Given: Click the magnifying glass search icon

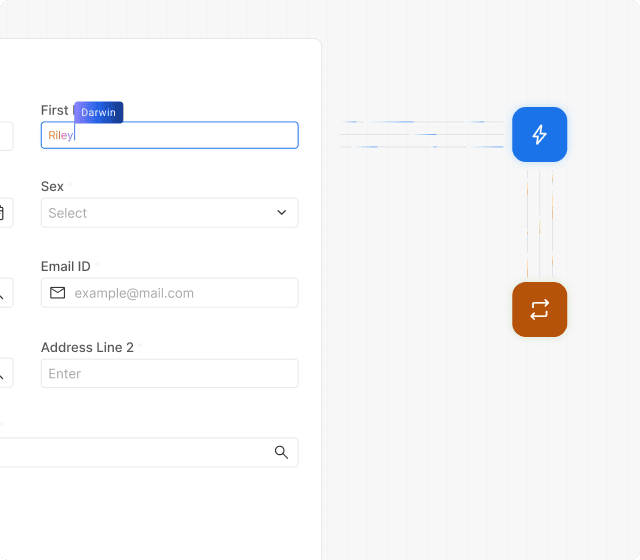Looking at the screenshot, I should point(281,452).
